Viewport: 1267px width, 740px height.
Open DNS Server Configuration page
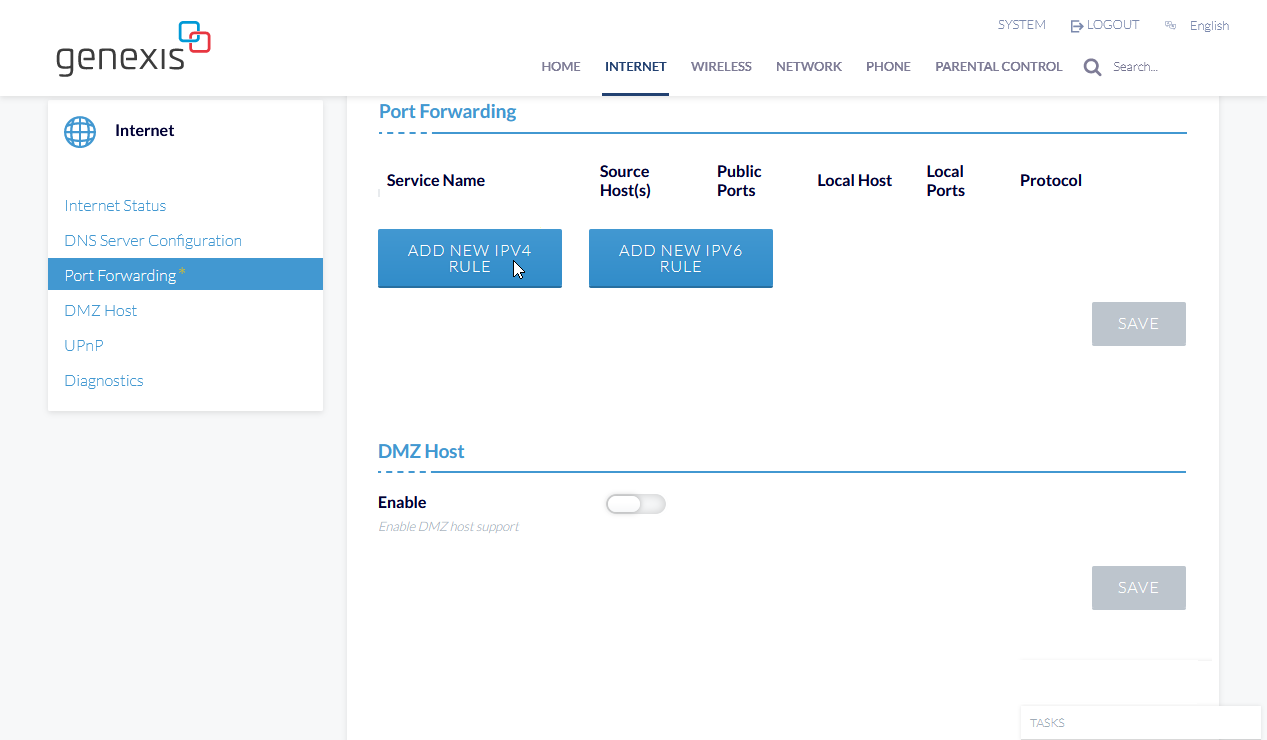pyautogui.click(x=153, y=241)
